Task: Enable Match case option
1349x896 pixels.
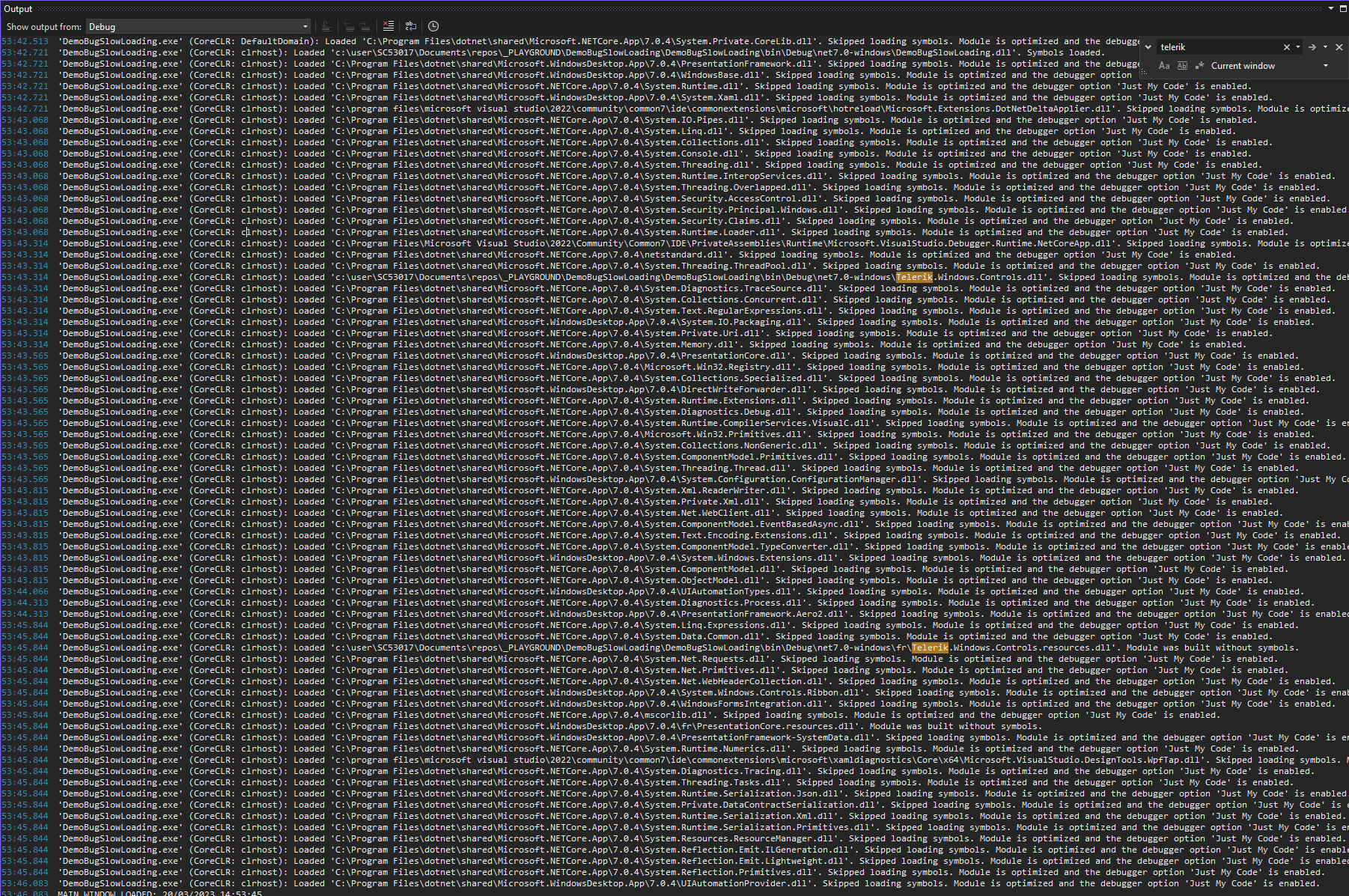Action: pyautogui.click(x=1164, y=66)
